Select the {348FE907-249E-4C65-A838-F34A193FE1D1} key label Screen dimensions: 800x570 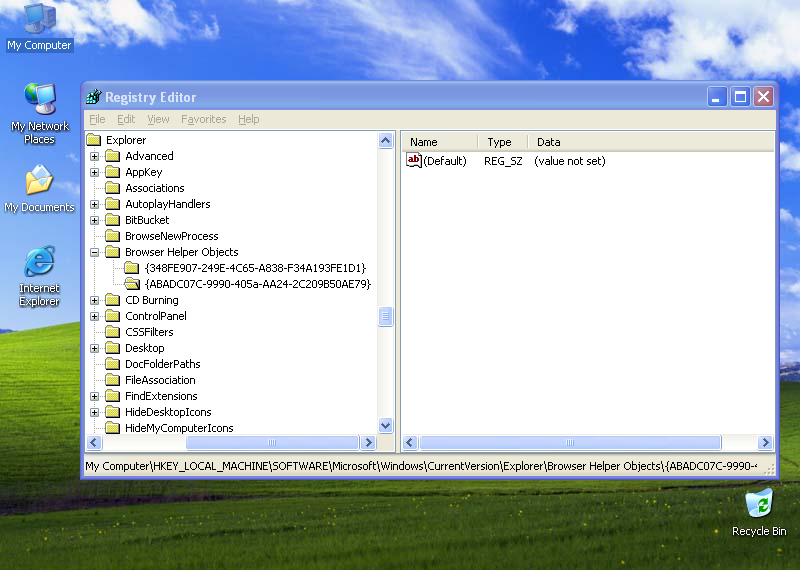(x=255, y=268)
